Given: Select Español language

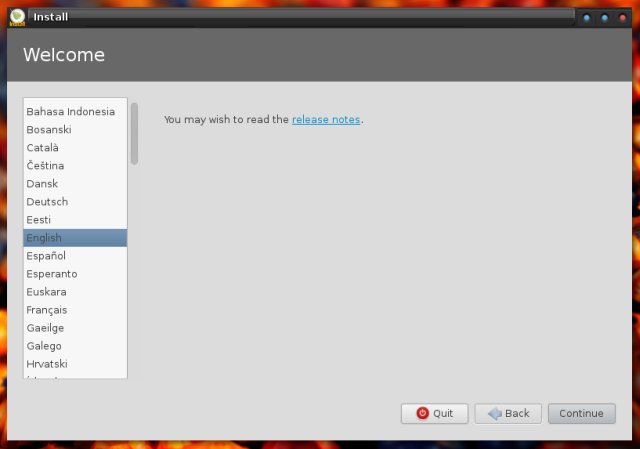Looking at the screenshot, I should 75,256.
